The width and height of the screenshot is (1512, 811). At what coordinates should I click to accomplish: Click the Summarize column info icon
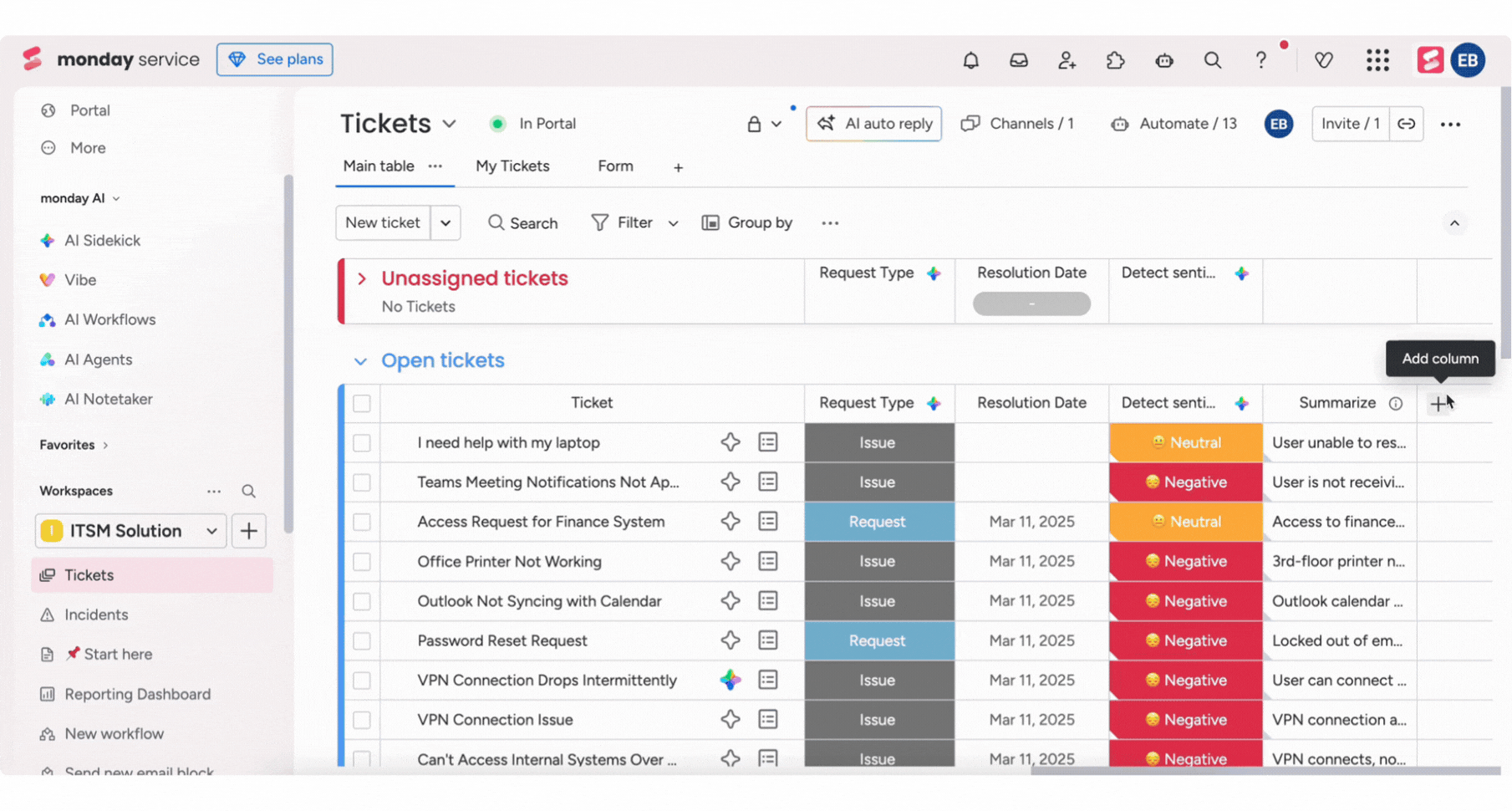[1396, 404]
